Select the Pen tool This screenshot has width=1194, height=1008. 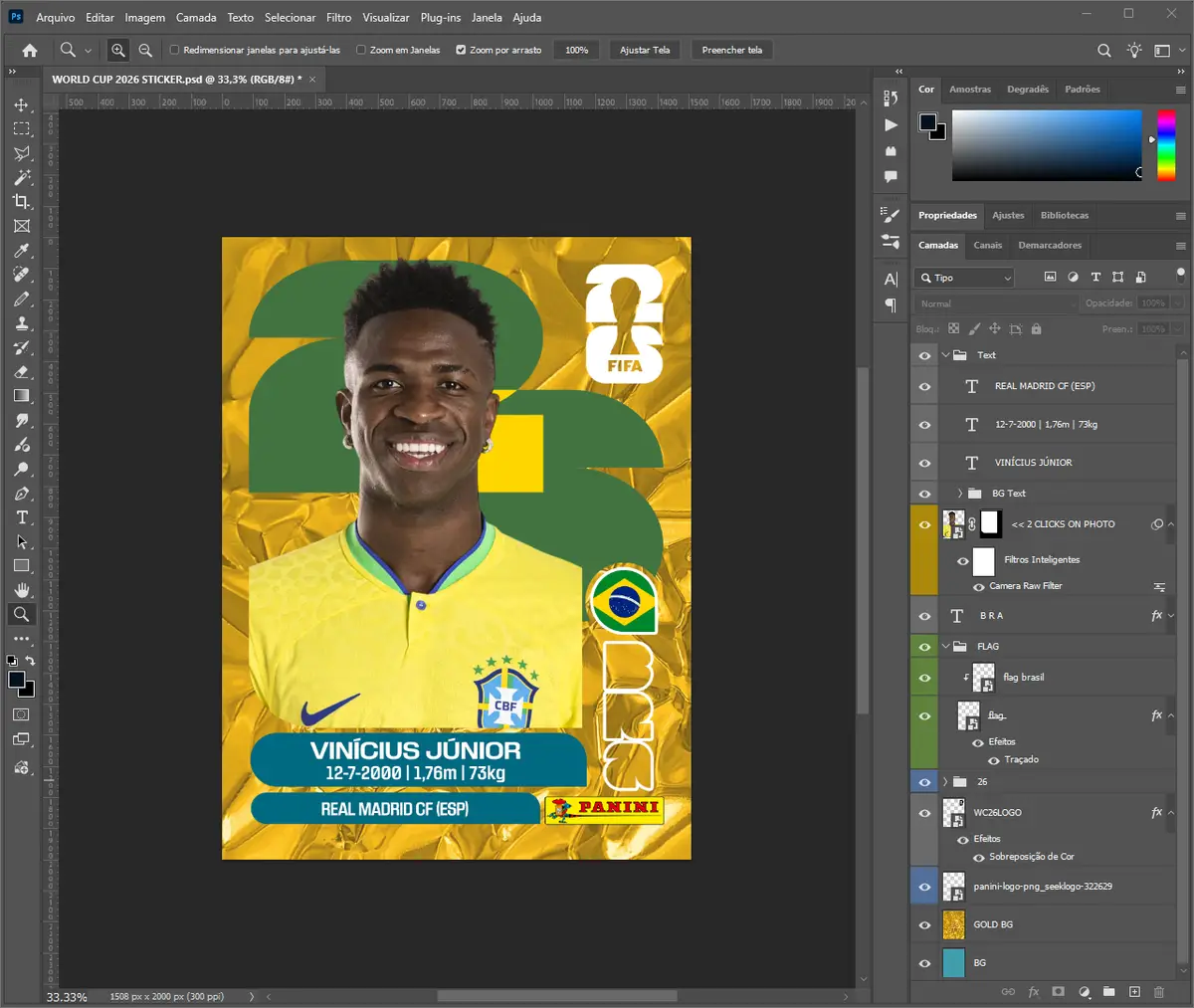(21, 494)
